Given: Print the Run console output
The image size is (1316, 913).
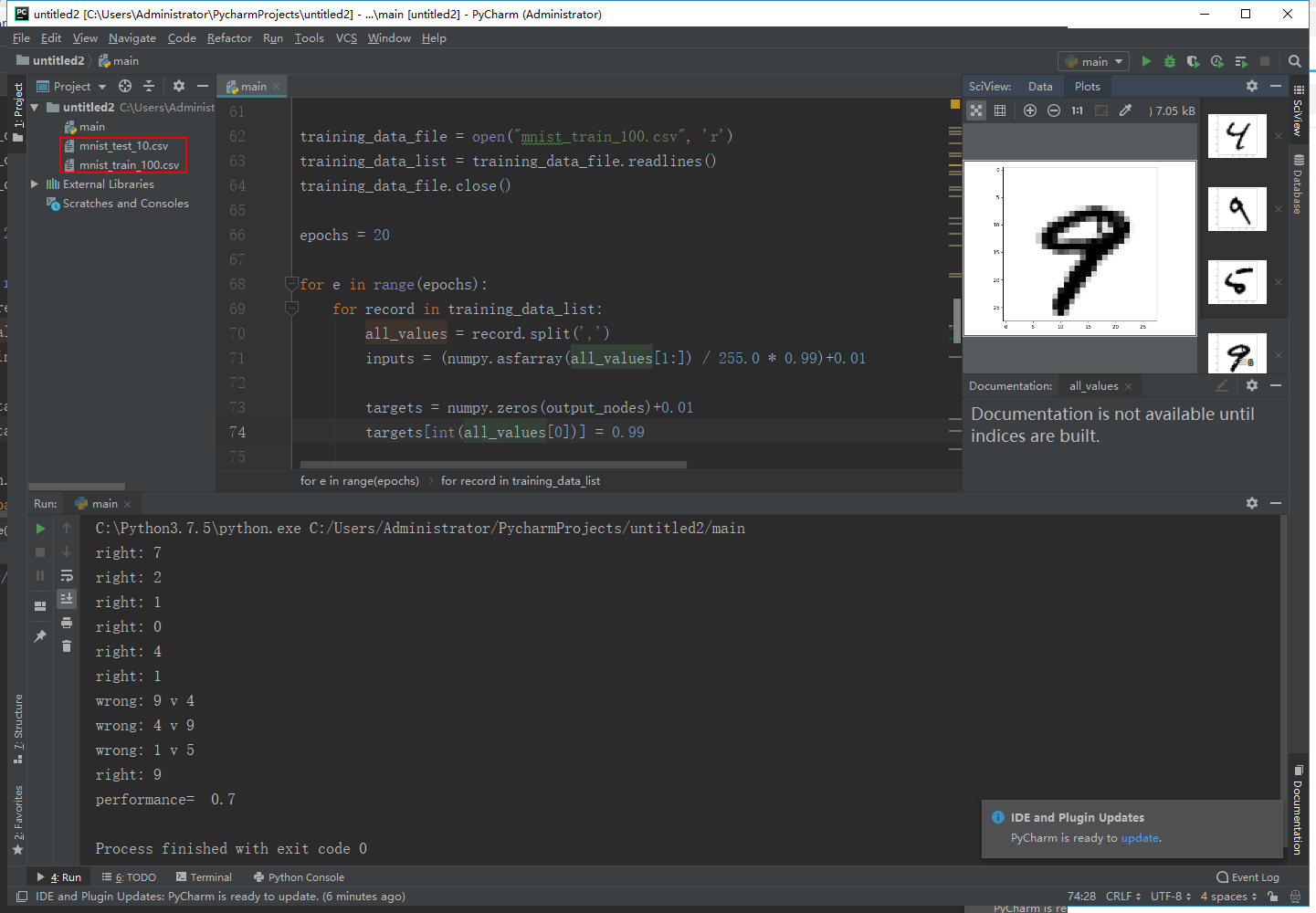Looking at the screenshot, I should (x=67, y=623).
